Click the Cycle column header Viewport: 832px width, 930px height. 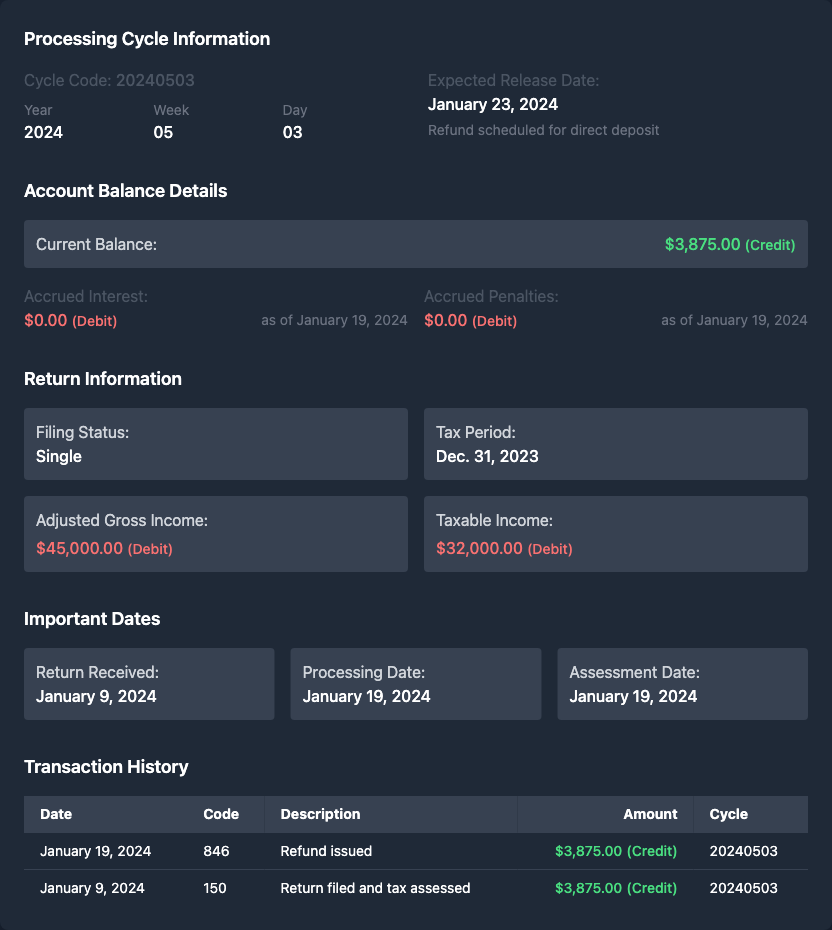pyautogui.click(x=728, y=814)
